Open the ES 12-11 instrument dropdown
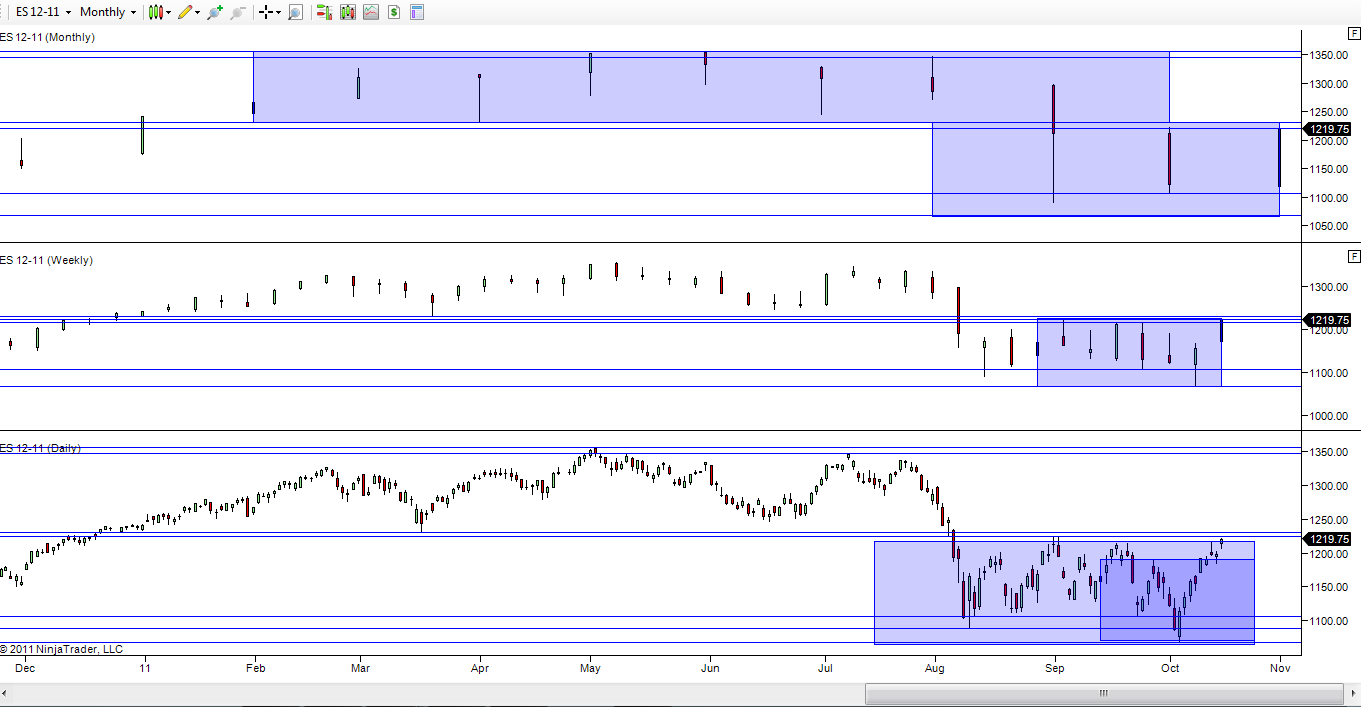 tap(43, 12)
